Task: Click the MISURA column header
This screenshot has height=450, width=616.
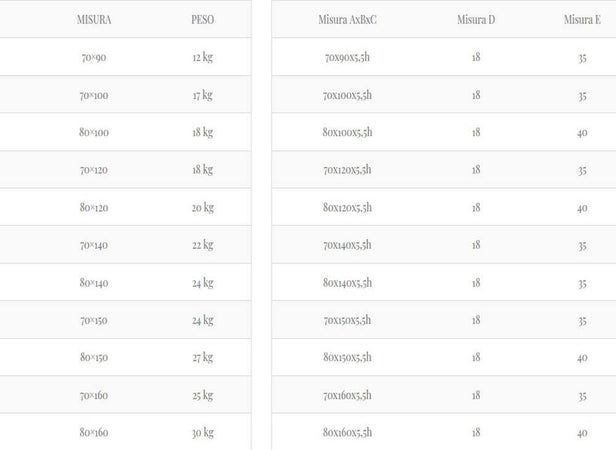Action: [x=94, y=20]
